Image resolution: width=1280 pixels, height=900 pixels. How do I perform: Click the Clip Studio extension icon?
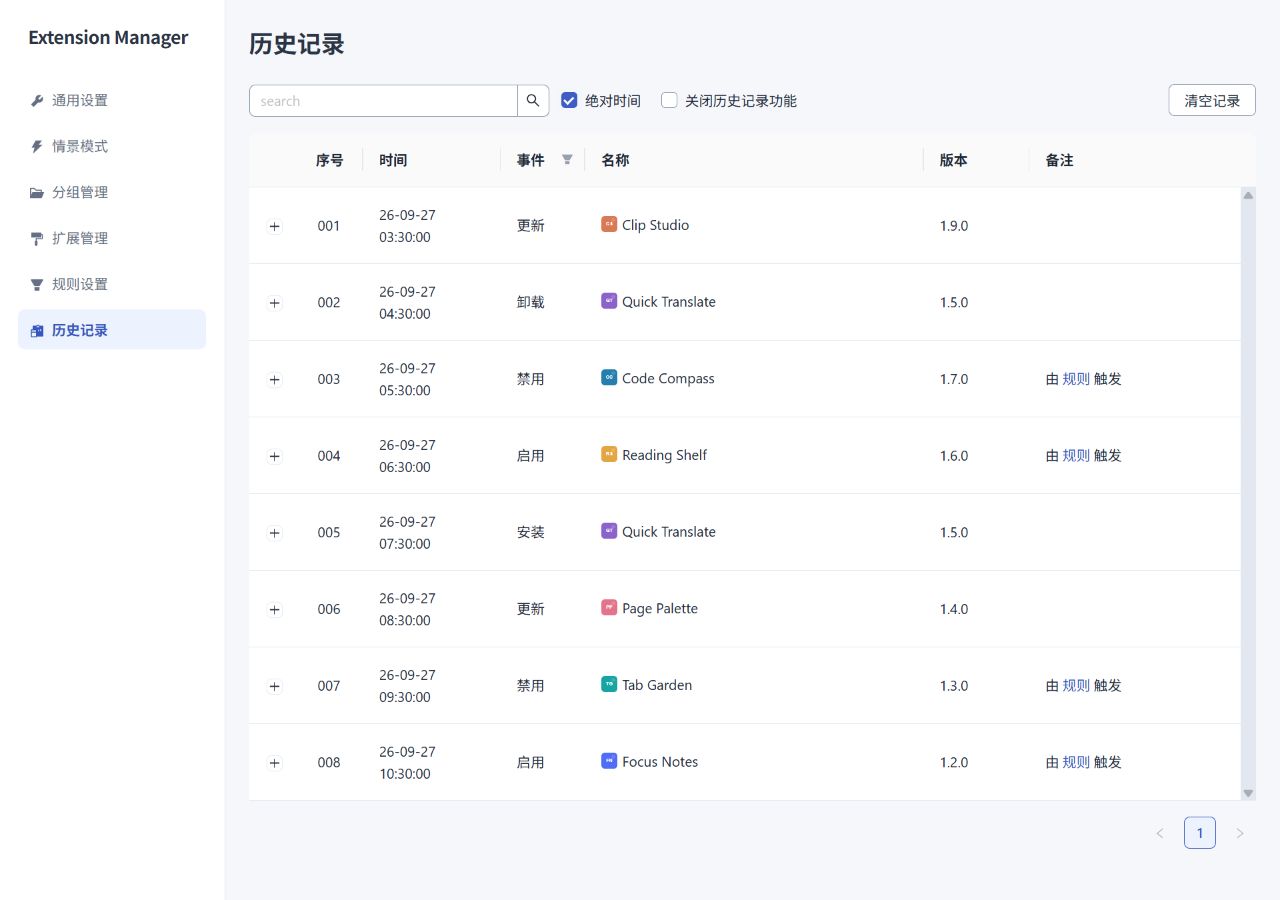(609, 224)
